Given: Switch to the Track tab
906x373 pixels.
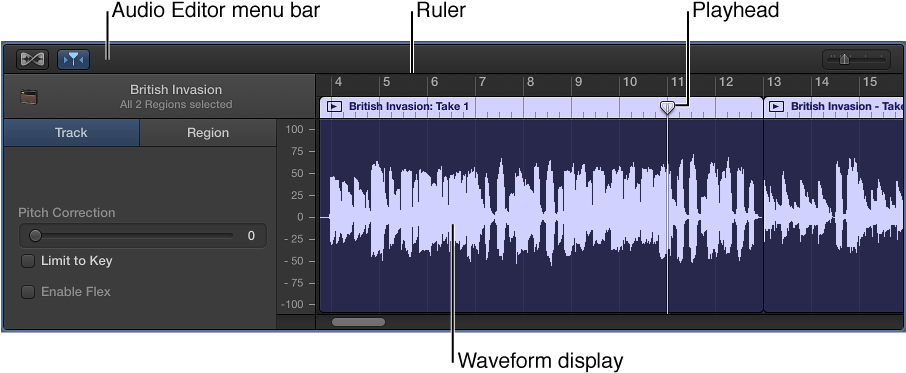Looking at the screenshot, I should [71, 133].
